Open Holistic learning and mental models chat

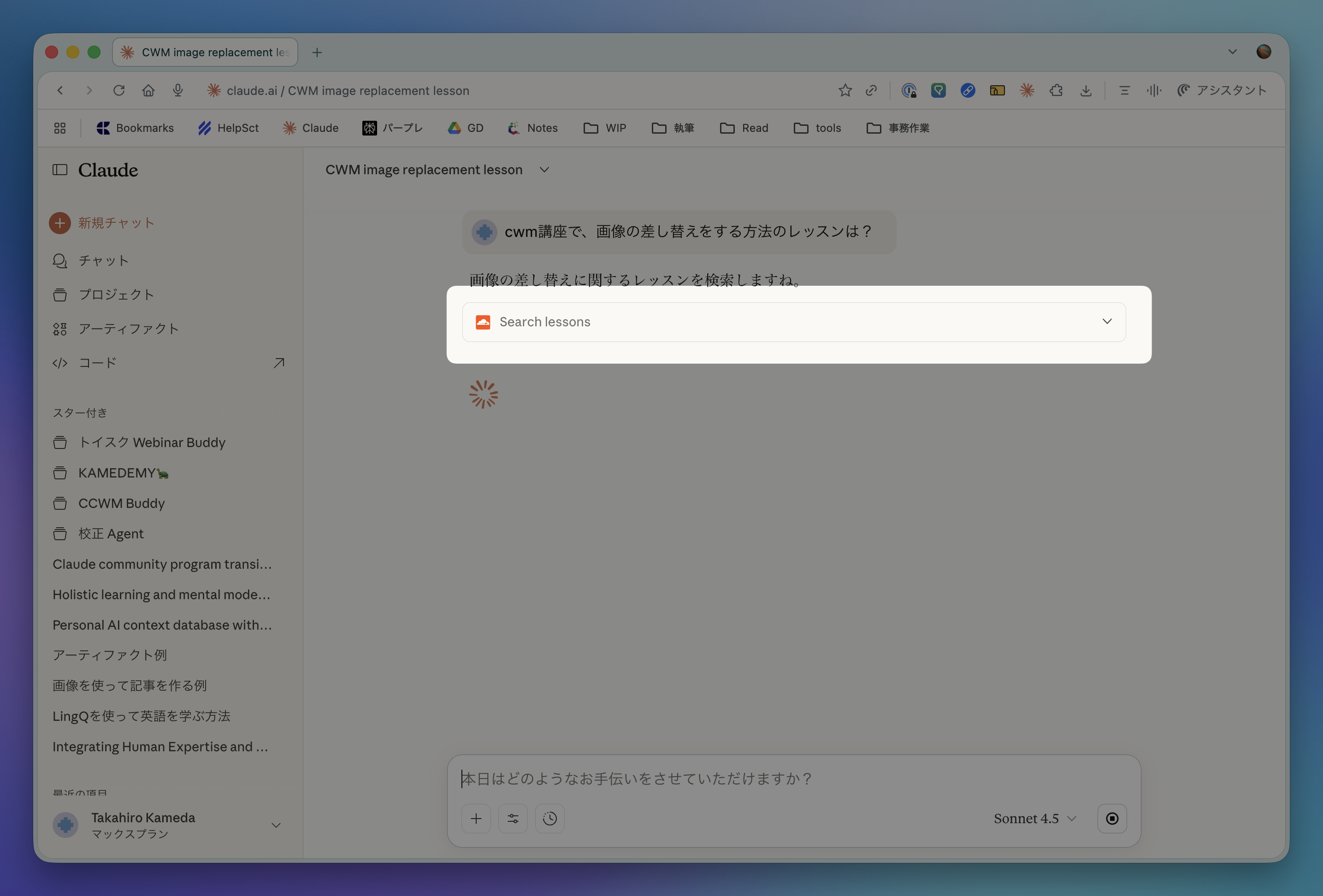pos(161,594)
